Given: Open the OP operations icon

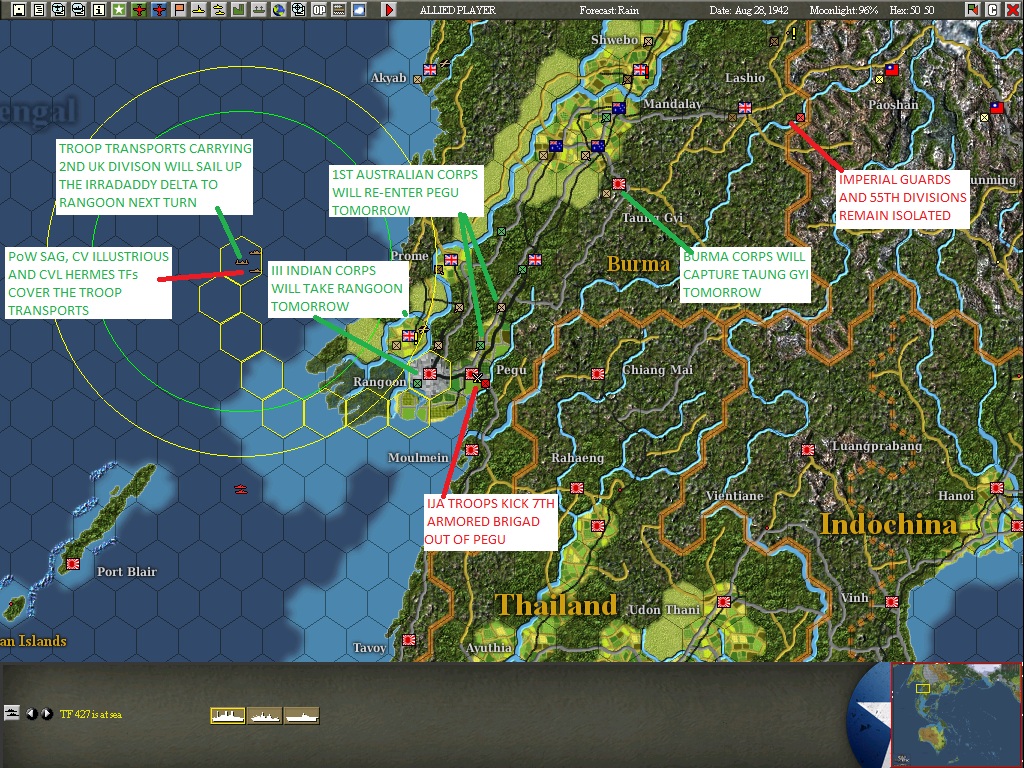Looking at the screenshot, I should point(319,10).
